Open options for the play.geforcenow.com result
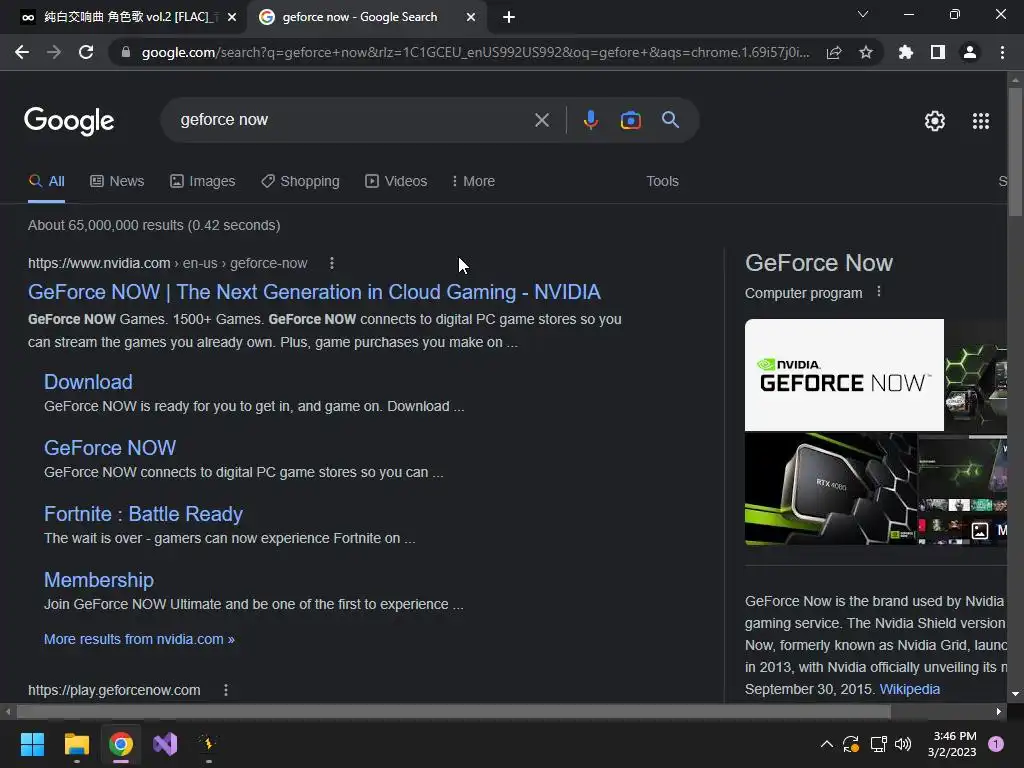 pos(226,690)
